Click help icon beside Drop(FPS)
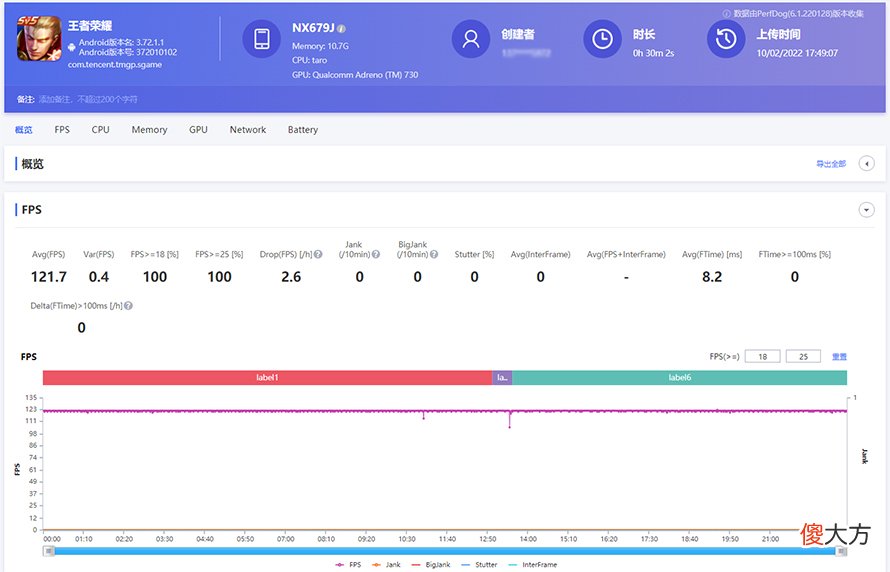This screenshot has width=890, height=572. coord(318,254)
